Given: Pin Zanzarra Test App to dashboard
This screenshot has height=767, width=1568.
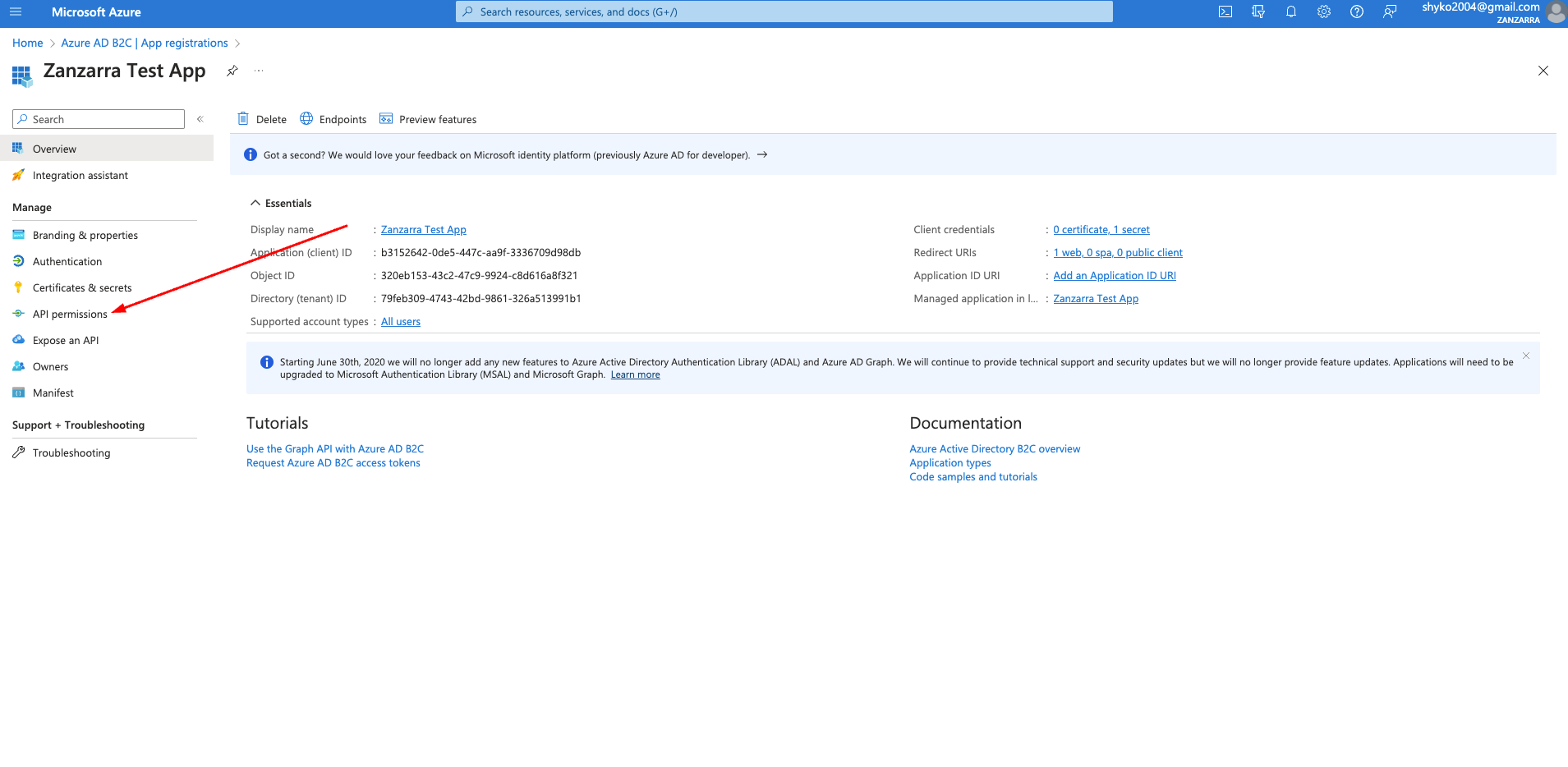Looking at the screenshot, I should (x=232, y=71).
